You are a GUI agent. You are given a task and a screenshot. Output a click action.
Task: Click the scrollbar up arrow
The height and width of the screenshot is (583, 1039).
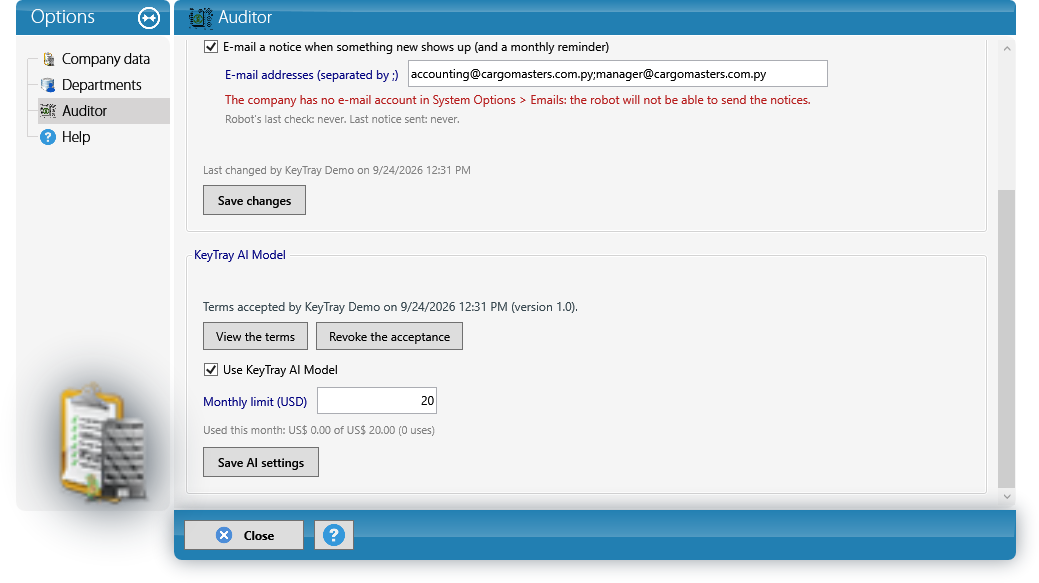tap(1007, 48)
